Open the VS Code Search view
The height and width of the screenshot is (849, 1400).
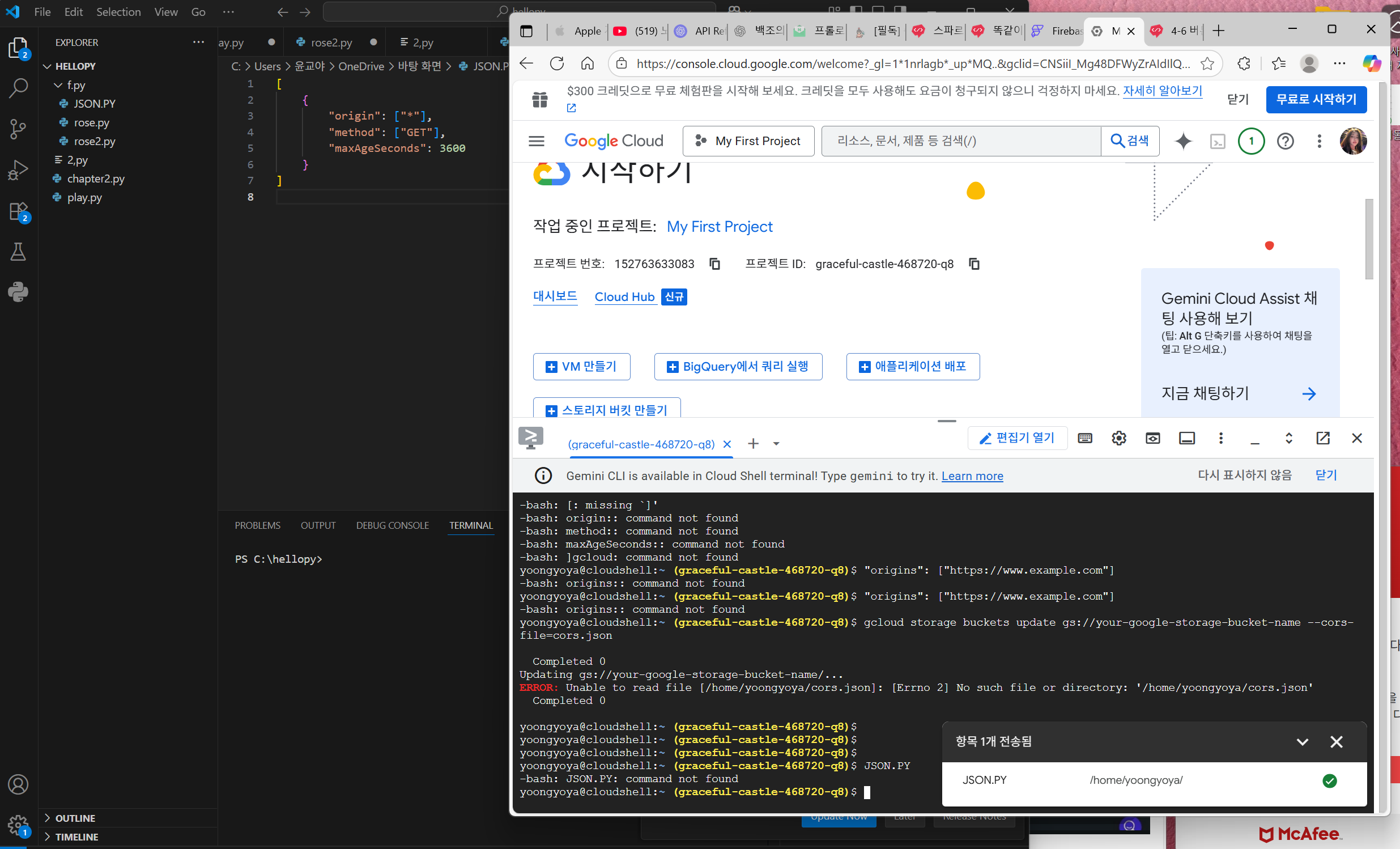[x=18, y=88]
